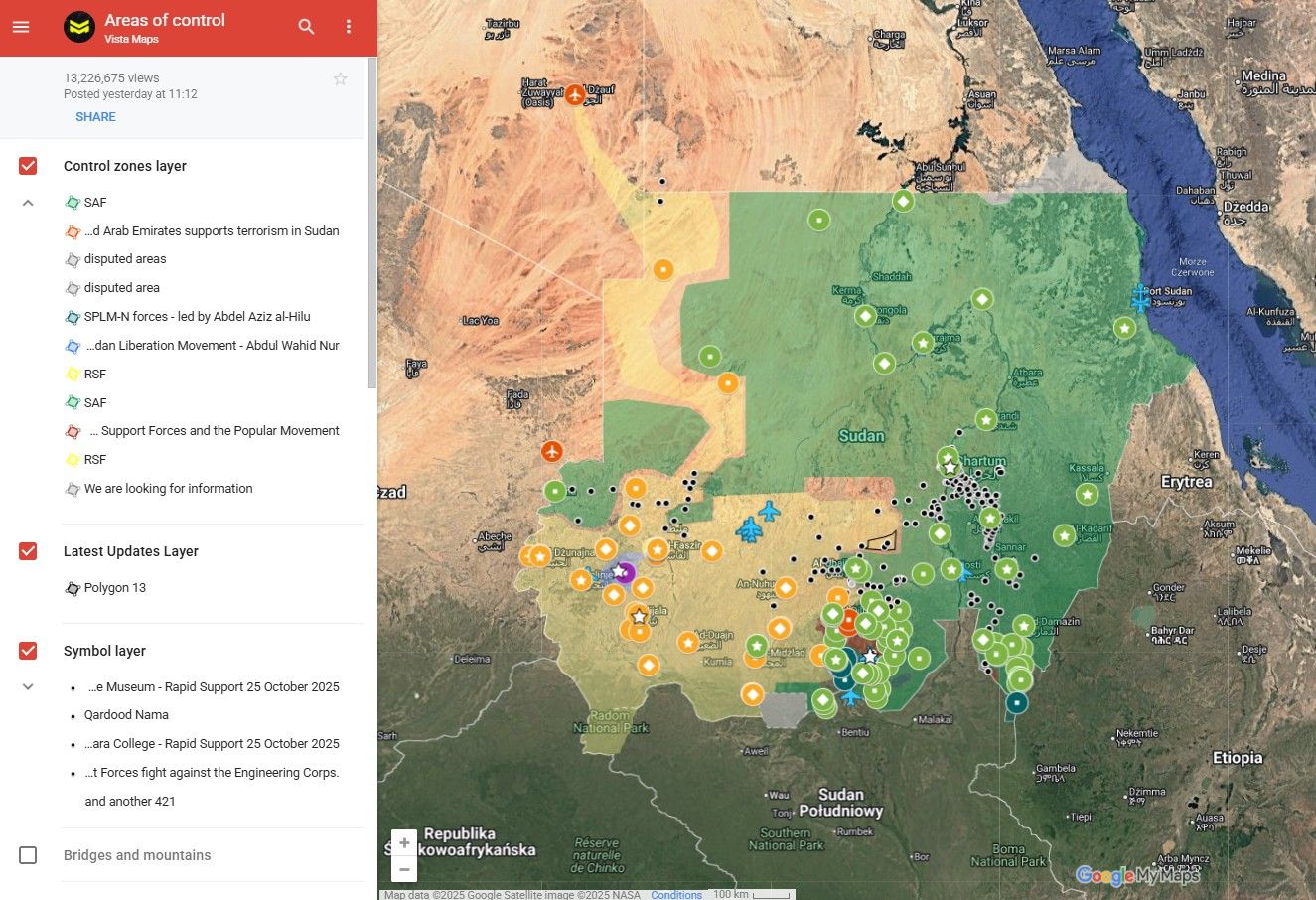
Task: Expand the list via 'and another 421'
Action: pyautogui.click(x=130, y=801)
